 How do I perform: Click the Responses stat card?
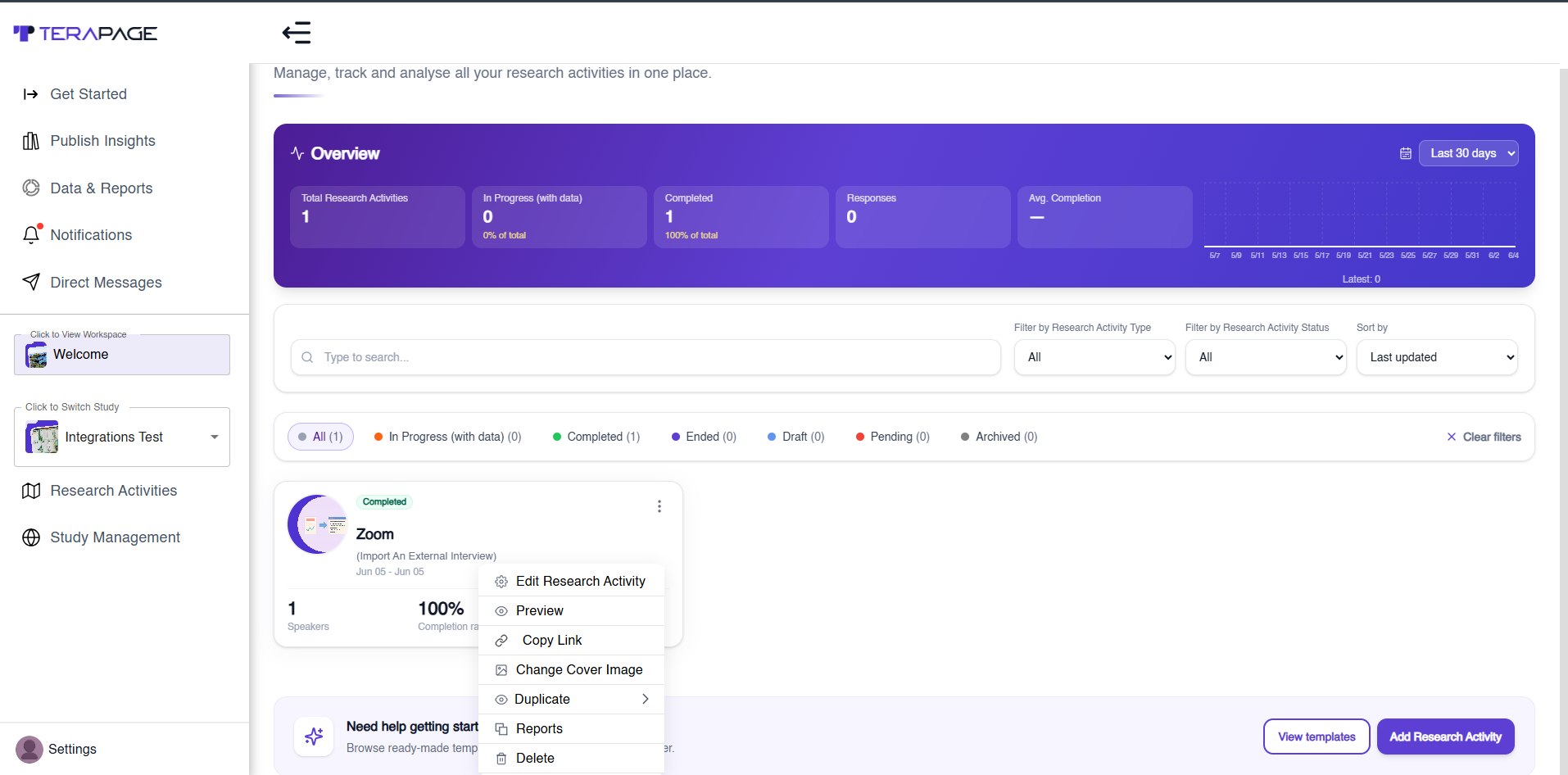coord(923,217)
